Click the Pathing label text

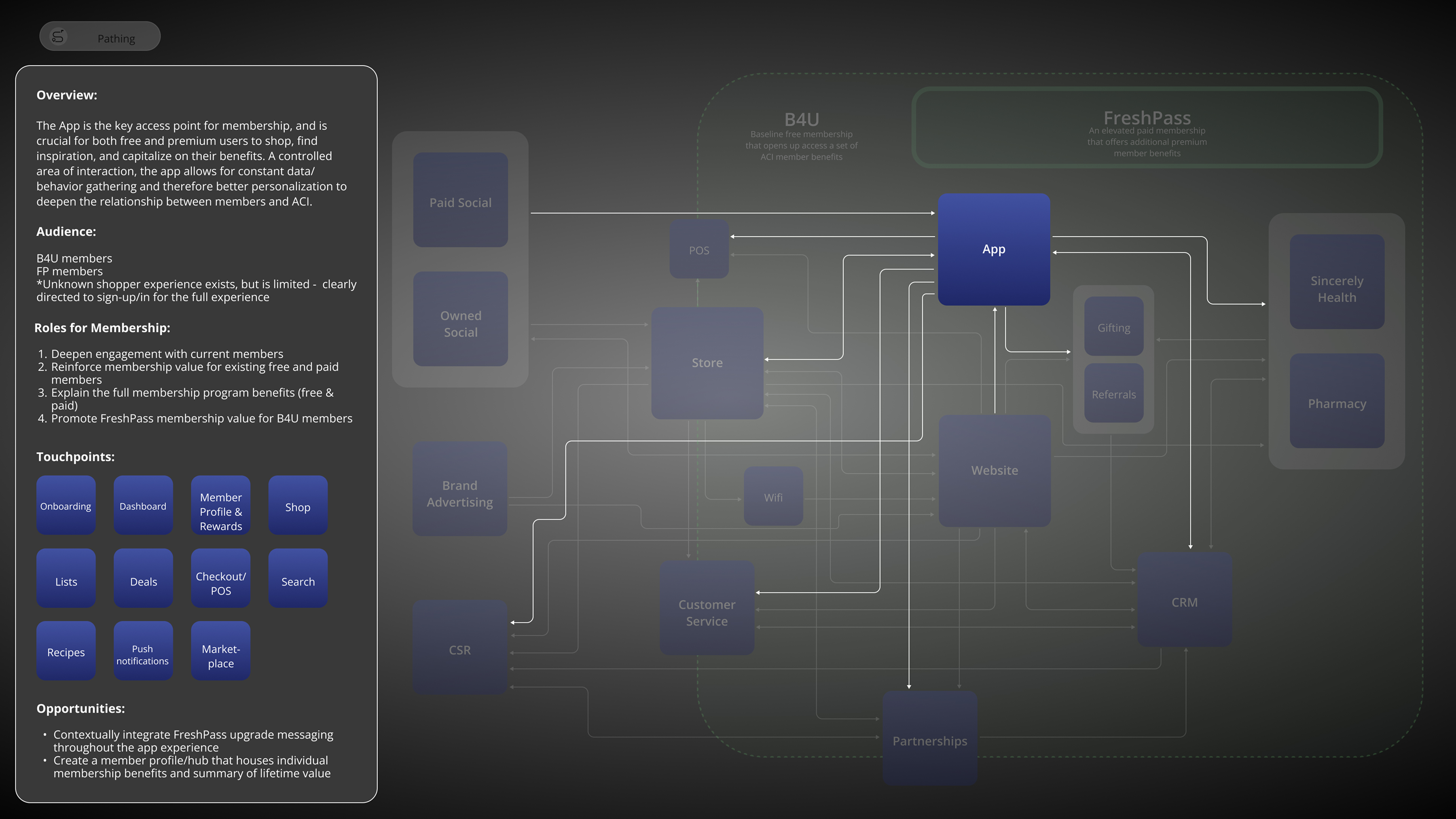116,38
